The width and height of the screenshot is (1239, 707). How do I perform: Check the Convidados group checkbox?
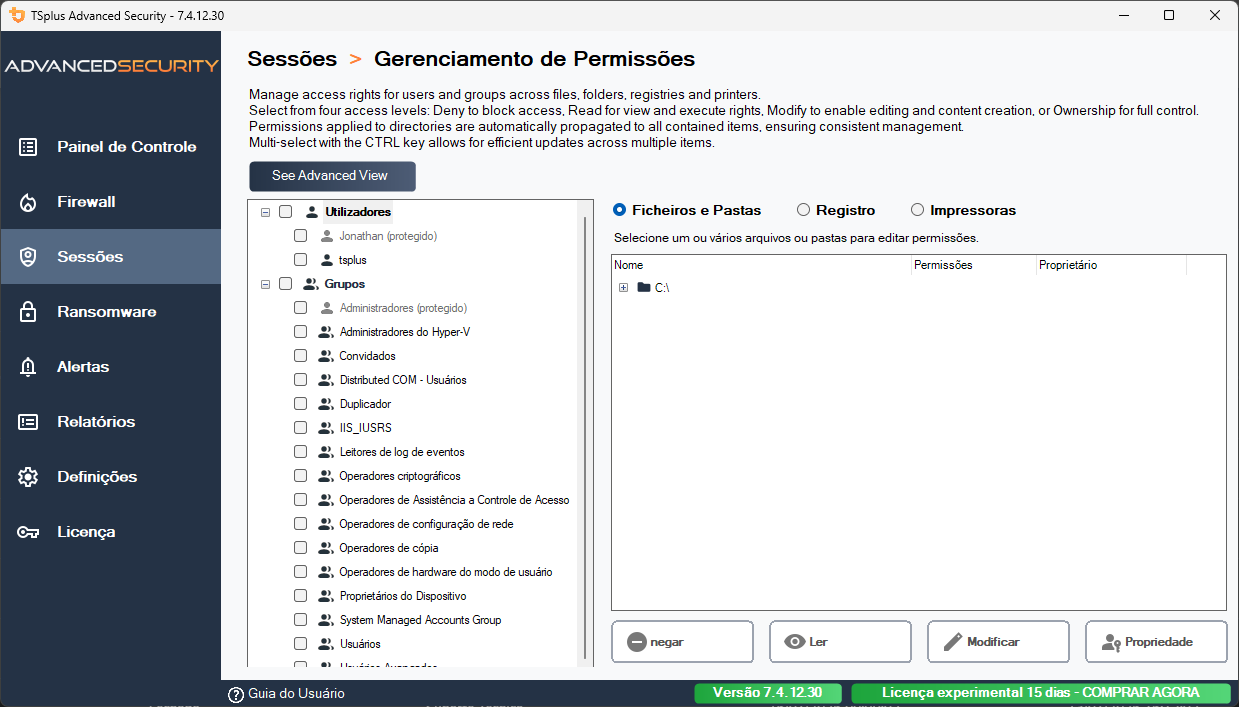tap(300, 355)
